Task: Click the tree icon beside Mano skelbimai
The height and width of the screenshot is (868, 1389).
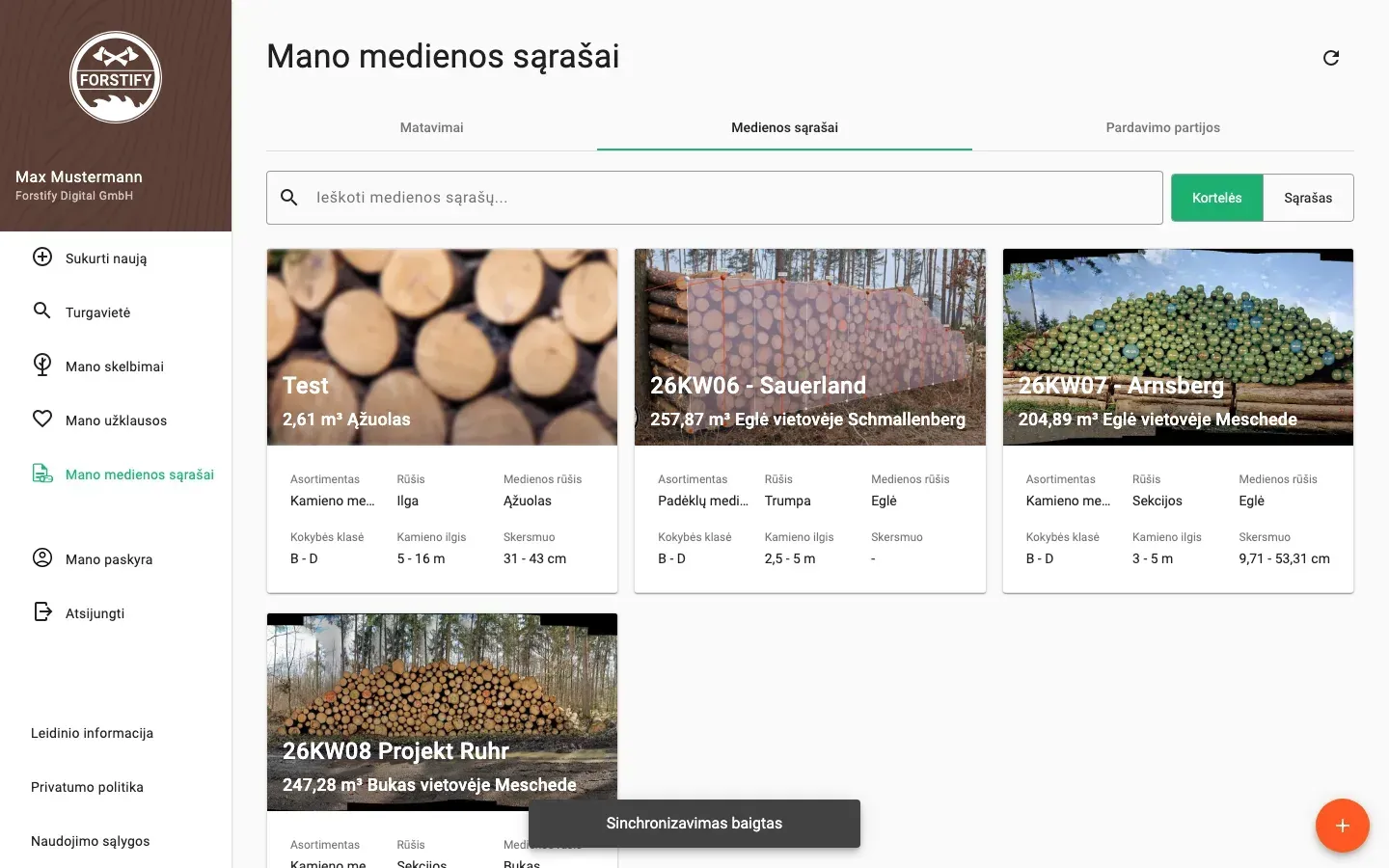Action: 42,365
